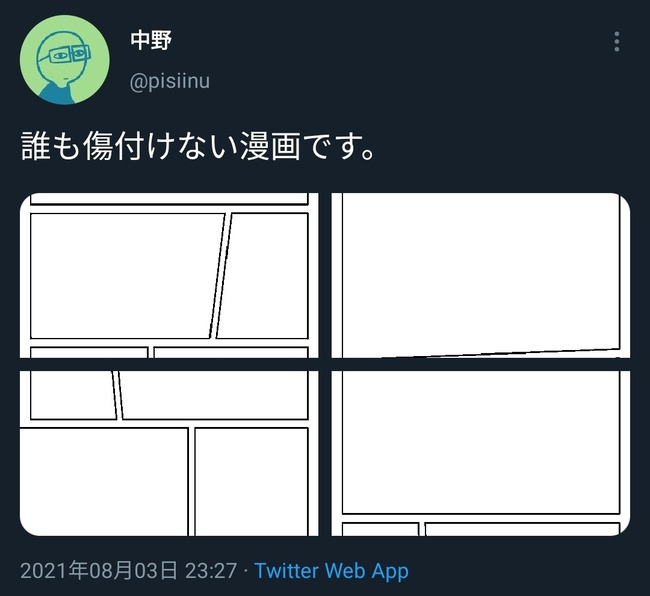Open the bottom-right blank manga page image
The height and width of the screenshot is (596, 650).
tap(480, 453)
